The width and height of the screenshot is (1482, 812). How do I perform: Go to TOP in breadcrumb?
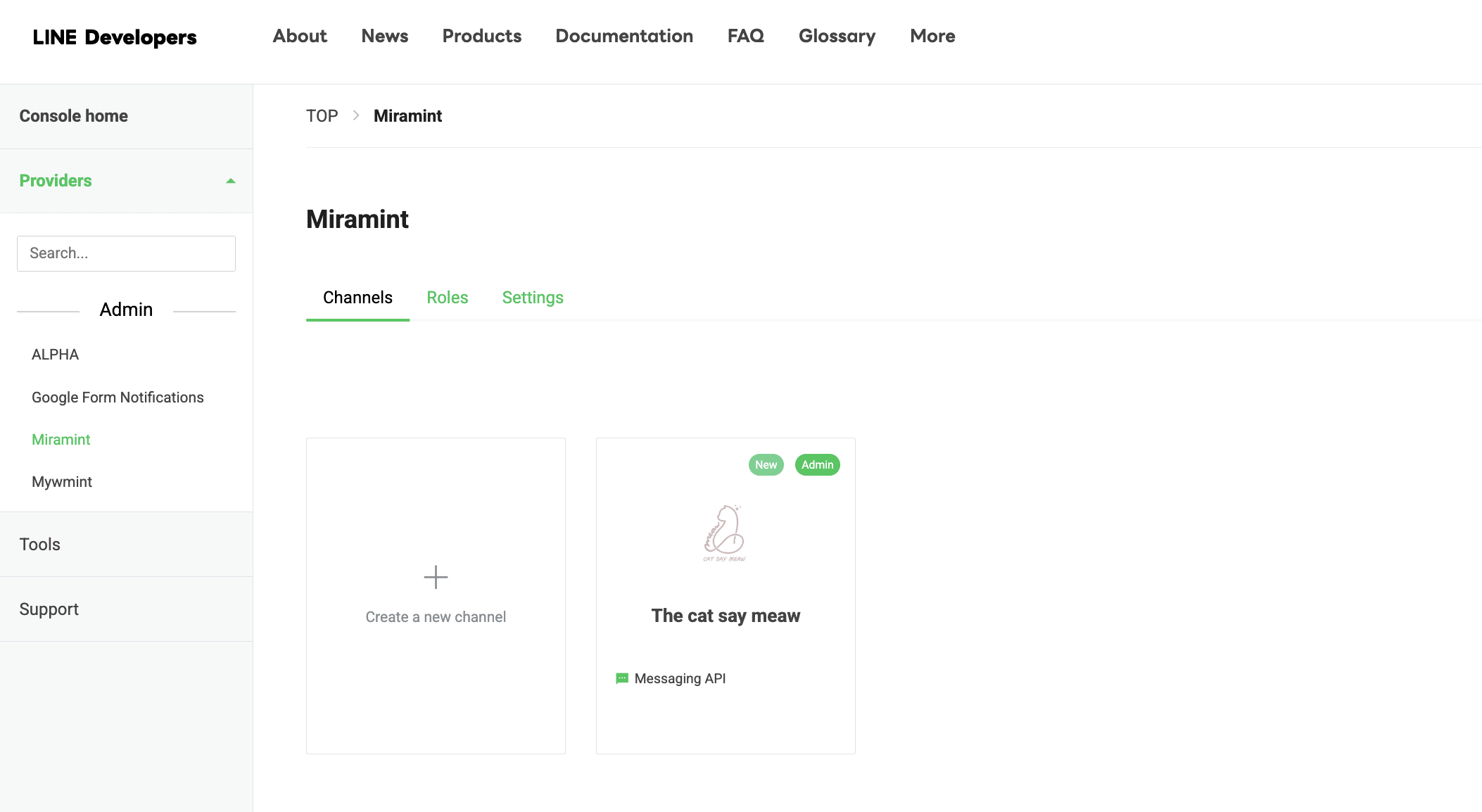point(322,116)
